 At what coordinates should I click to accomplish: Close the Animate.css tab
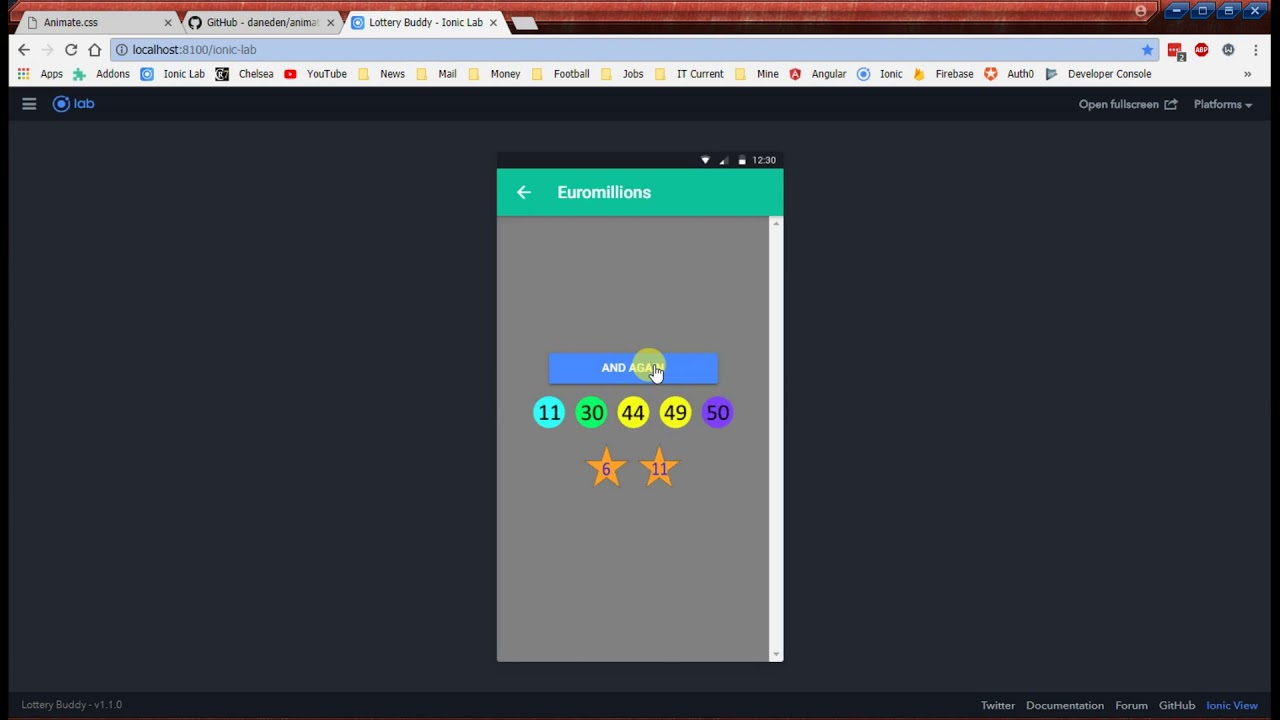[x=168, y=22]
